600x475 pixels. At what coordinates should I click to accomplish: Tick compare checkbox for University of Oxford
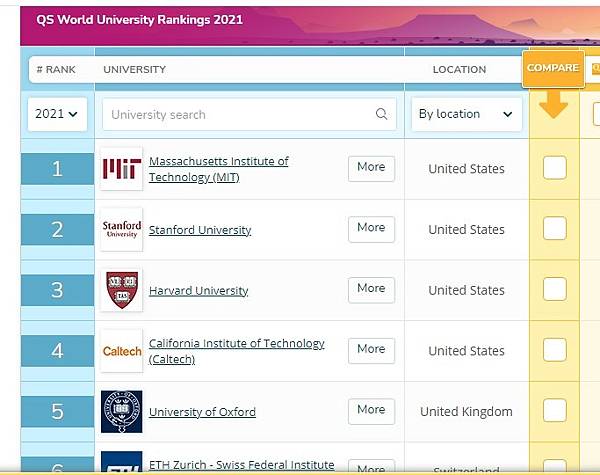(x=554, y=410)
